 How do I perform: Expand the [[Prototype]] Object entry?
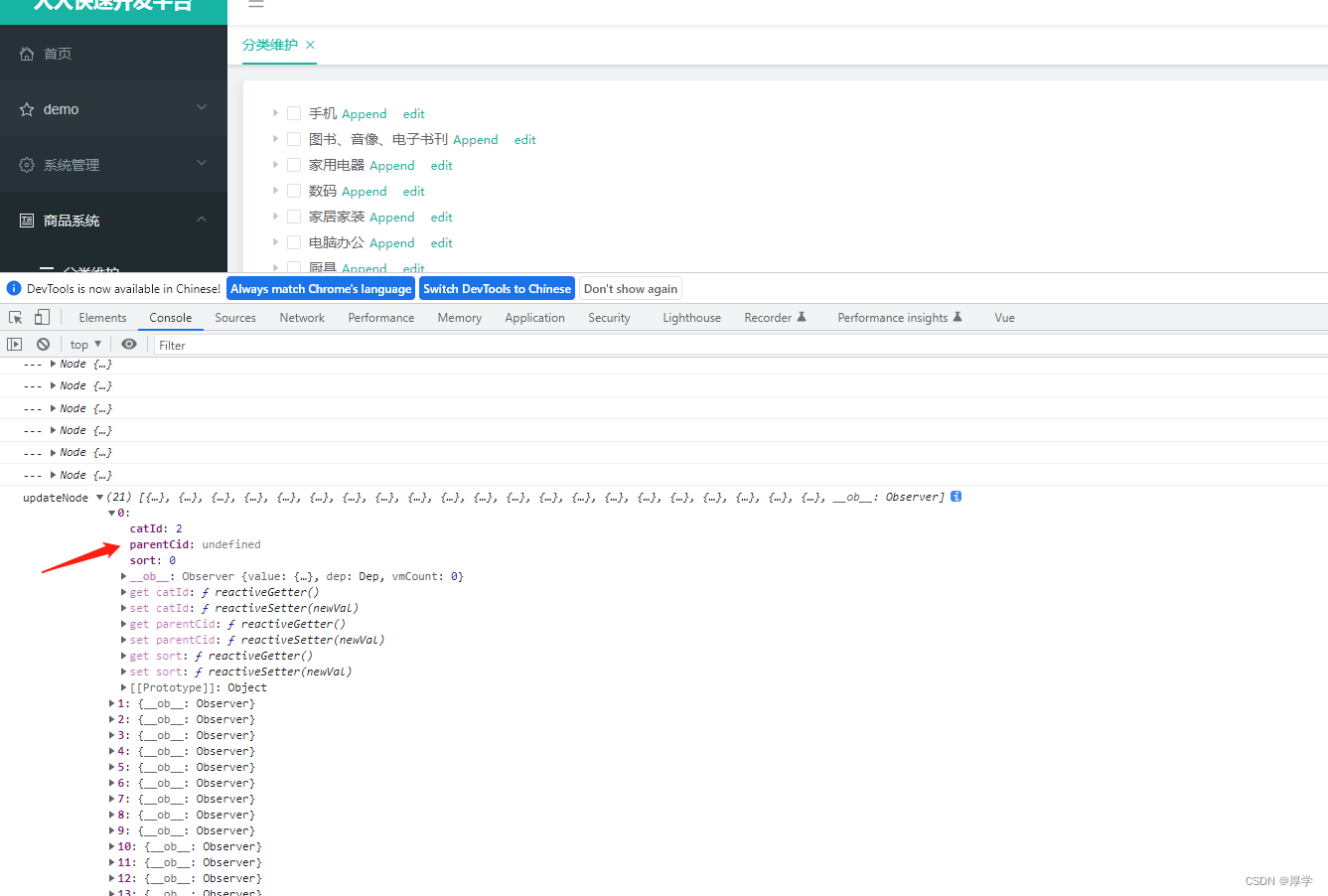pyautogui.click(x=124, y=688)
